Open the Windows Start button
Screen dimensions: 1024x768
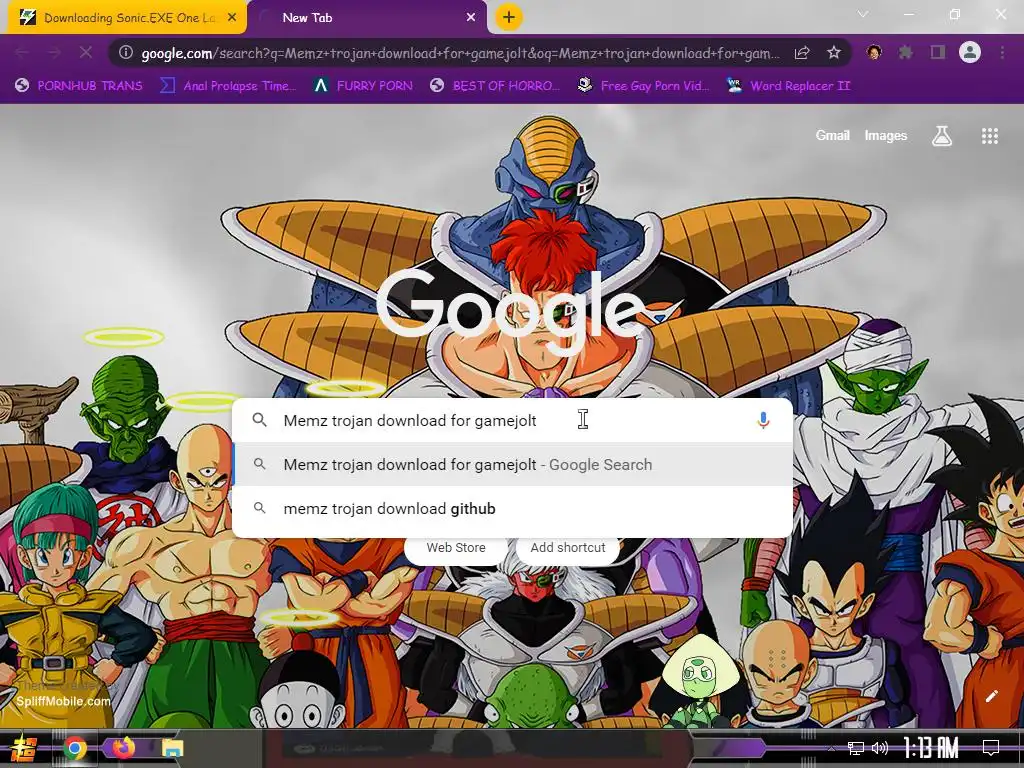pos(24,748)
